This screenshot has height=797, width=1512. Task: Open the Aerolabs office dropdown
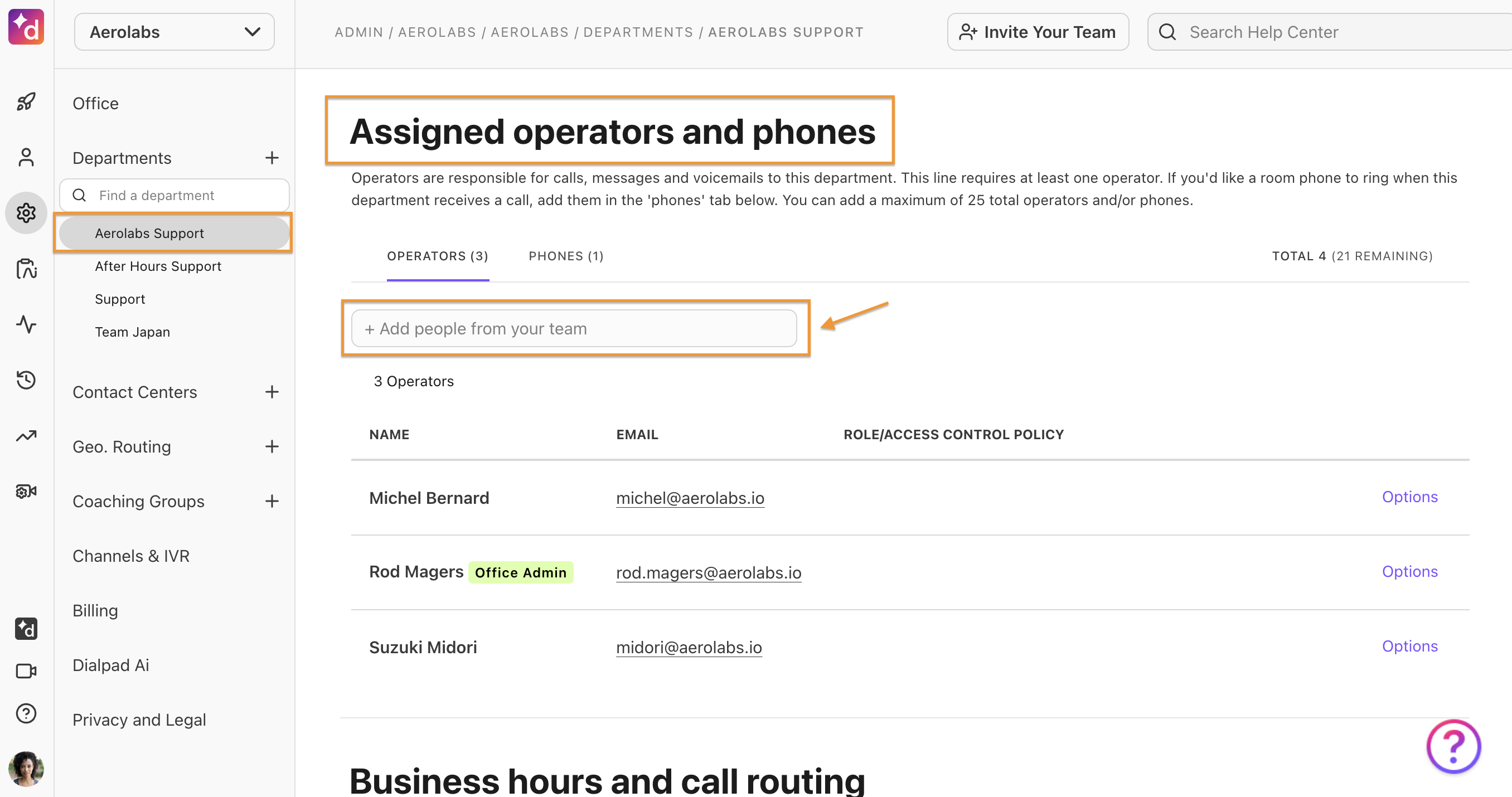tap(175, 32)
